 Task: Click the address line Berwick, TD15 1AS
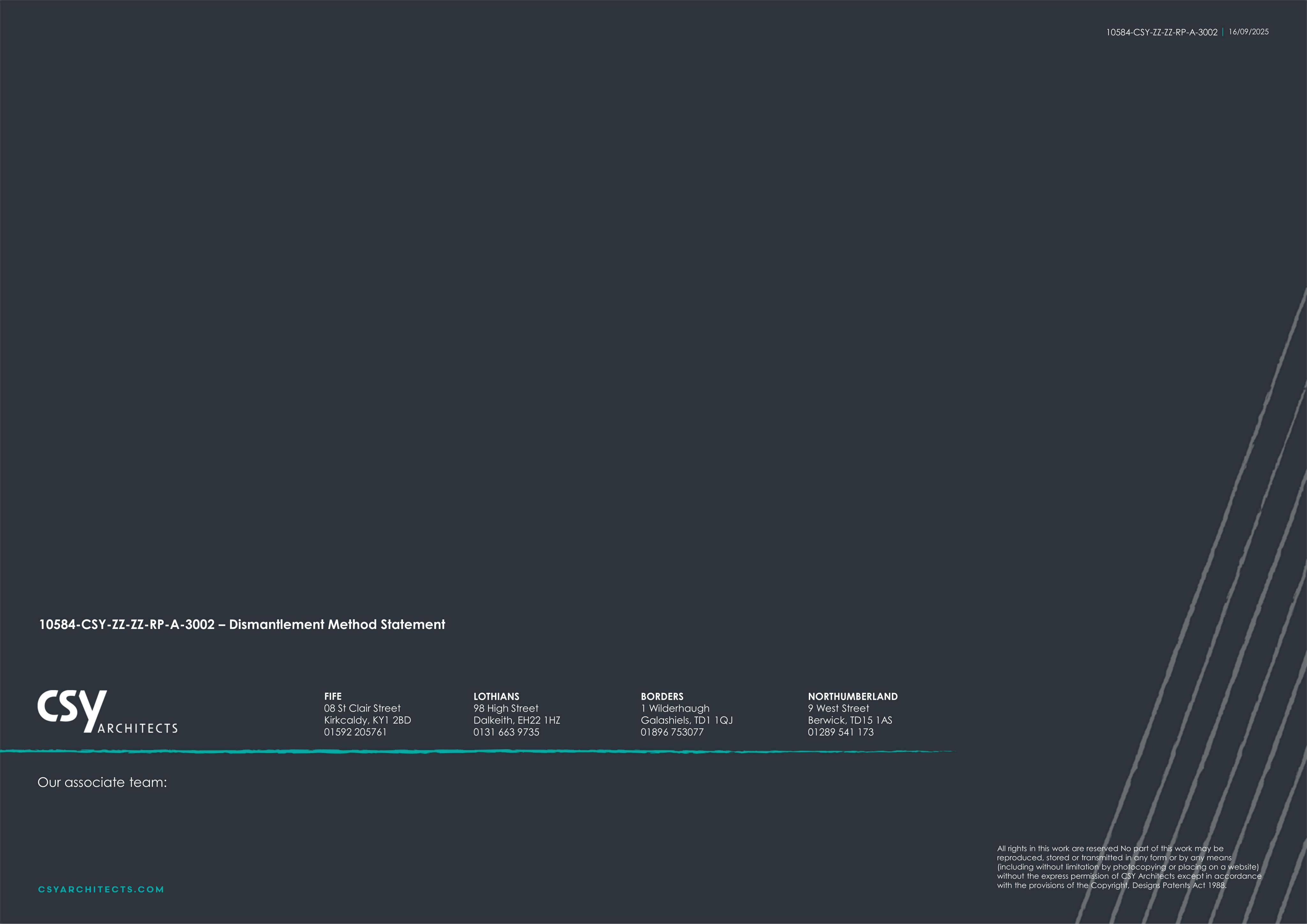[x=850, y=720]
